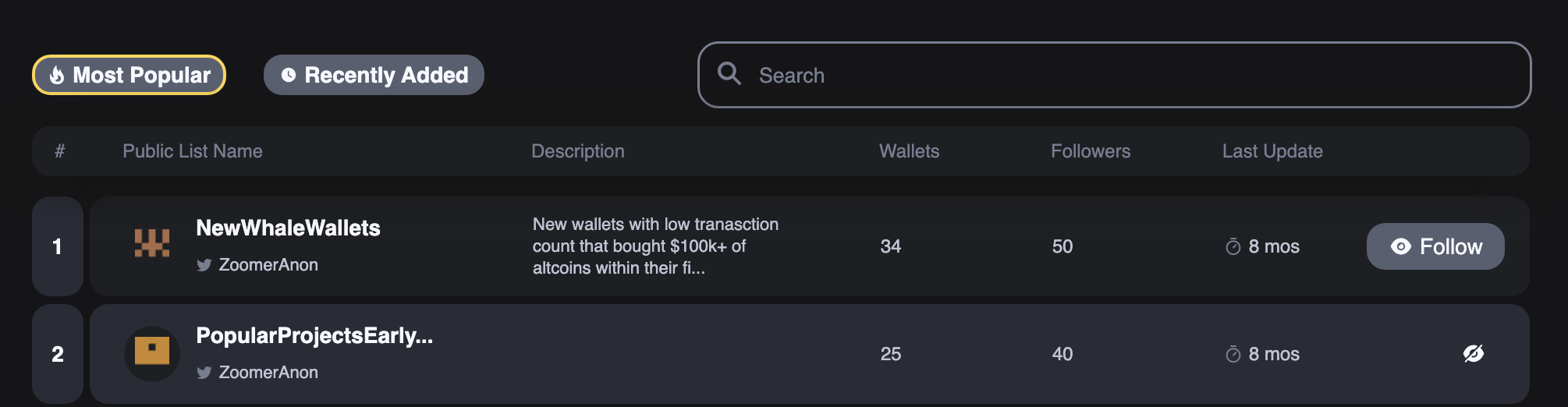
Task: Switch to the Most Popular tab
Action: click(129, 75)
